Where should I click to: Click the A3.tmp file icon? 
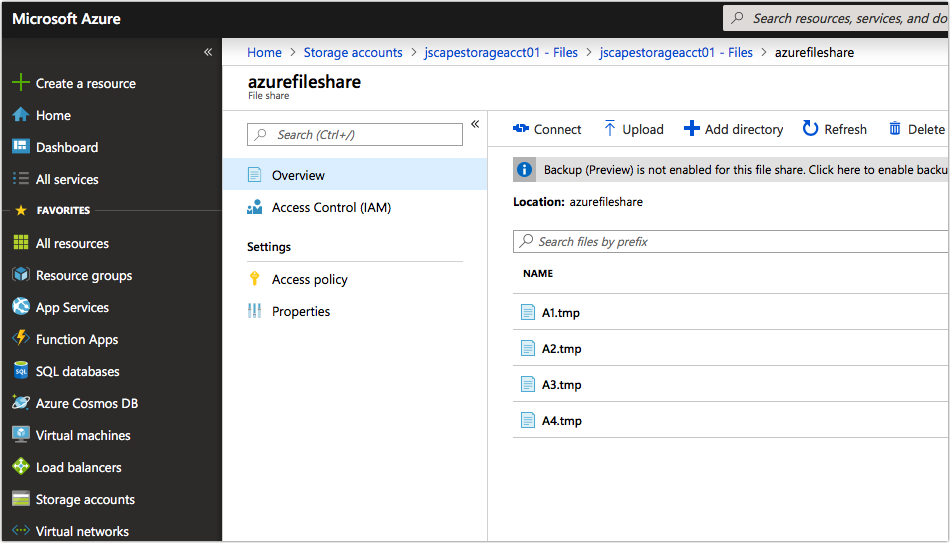point(528,384)
